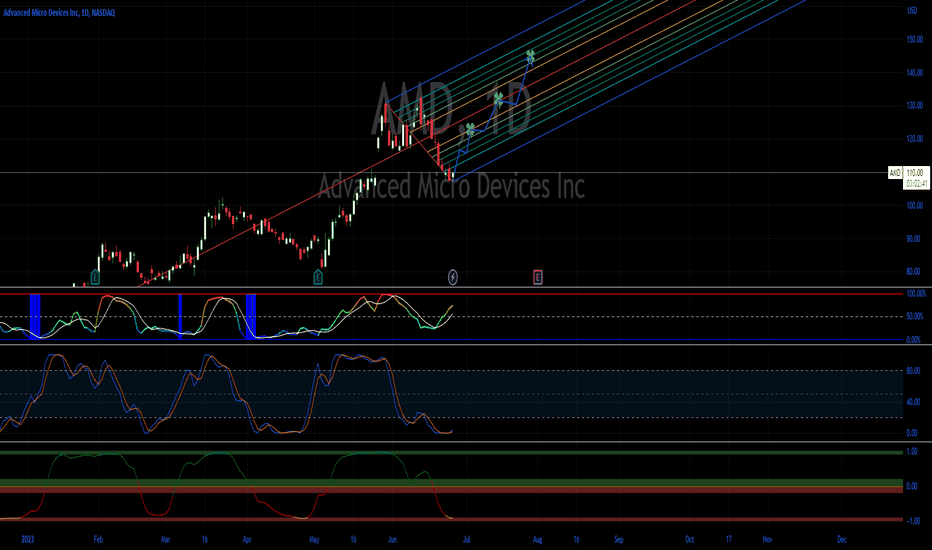Click the May label on time axis
932x550 pixels.
coord(314,539)
